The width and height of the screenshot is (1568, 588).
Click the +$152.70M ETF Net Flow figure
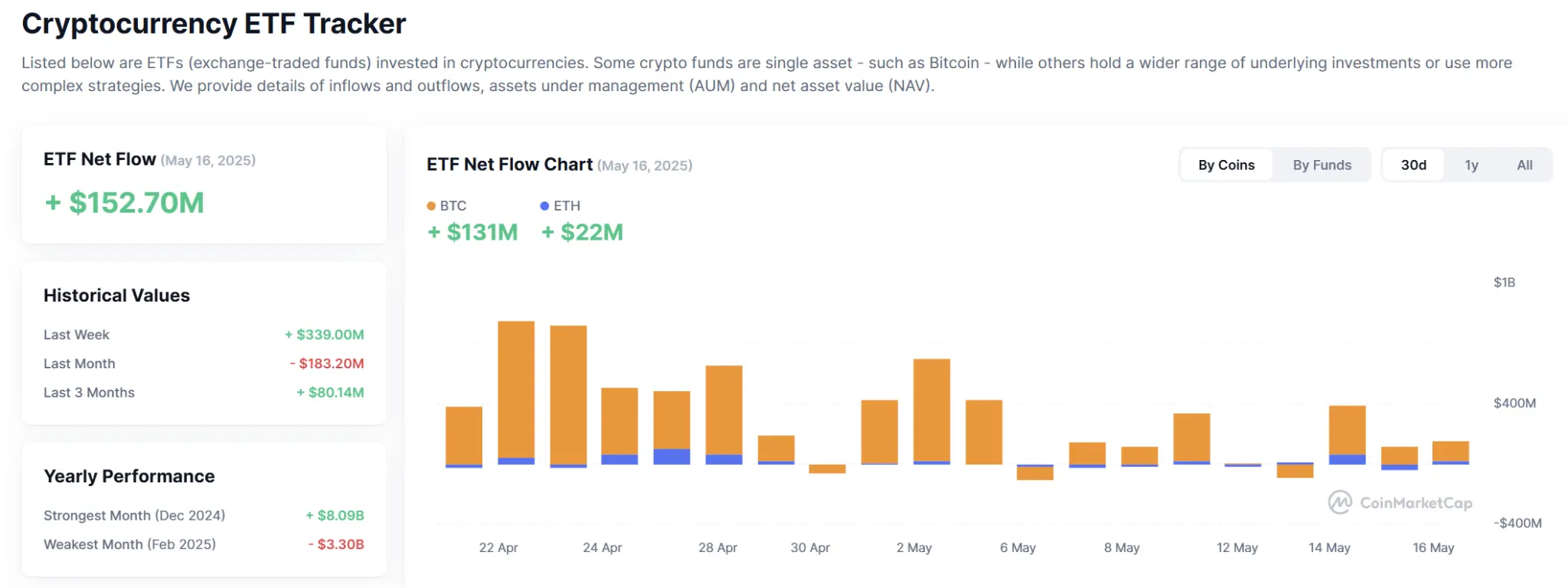click(x=124, y=203)
